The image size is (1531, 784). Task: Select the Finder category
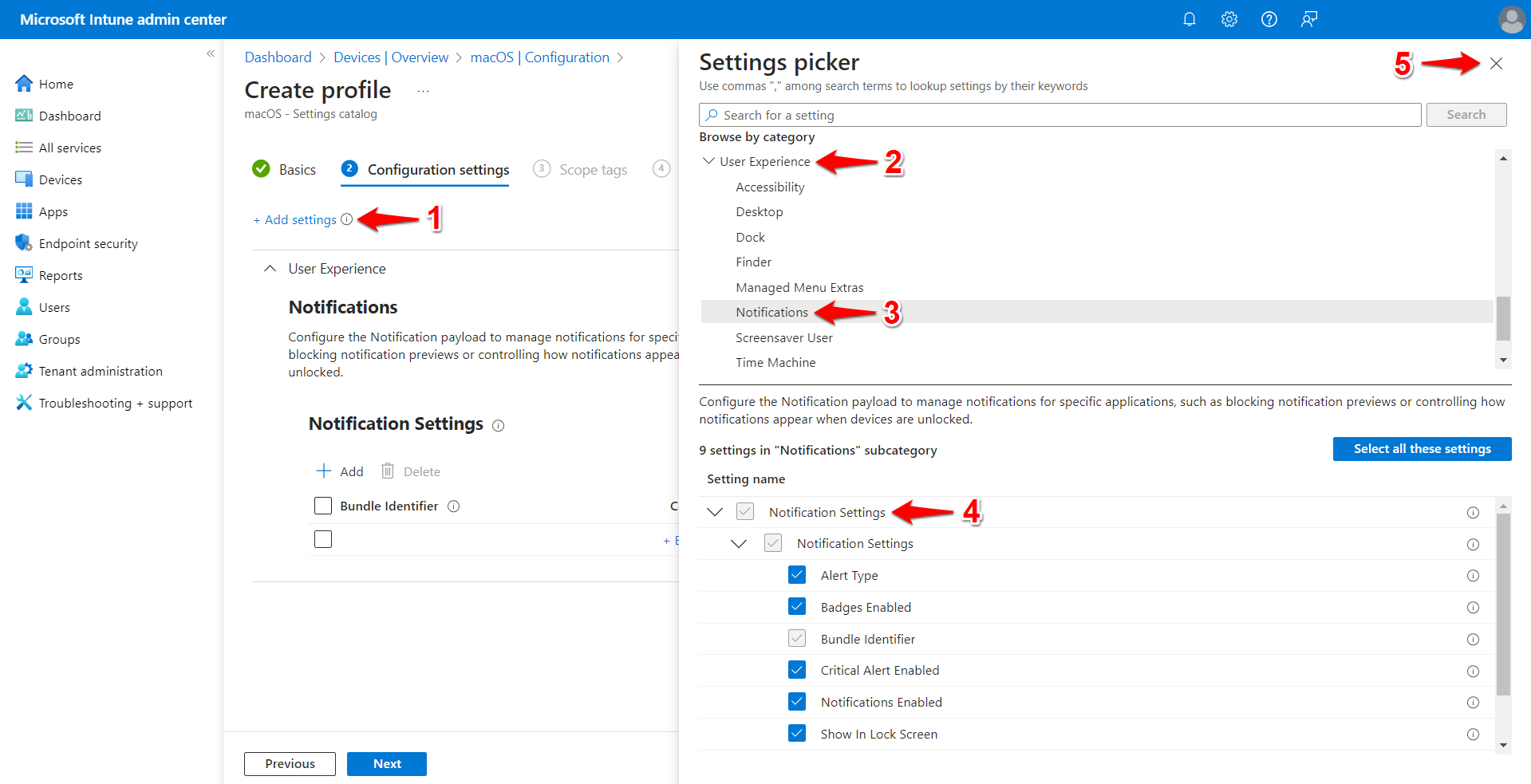[753, 262]
